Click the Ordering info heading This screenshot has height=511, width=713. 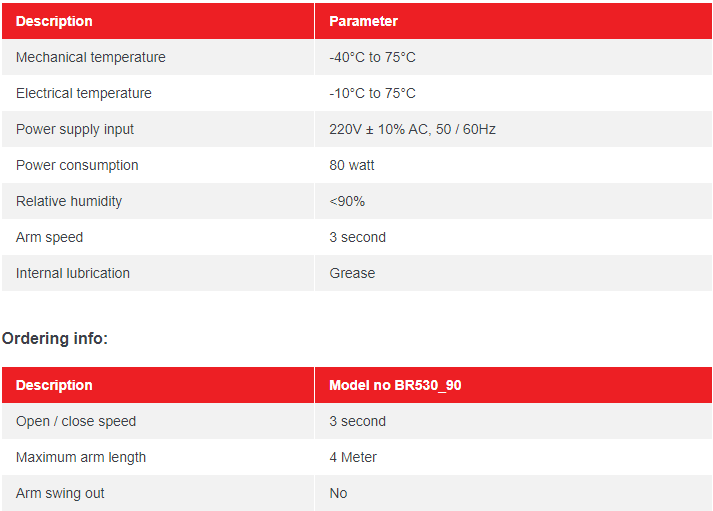[55, 338]
